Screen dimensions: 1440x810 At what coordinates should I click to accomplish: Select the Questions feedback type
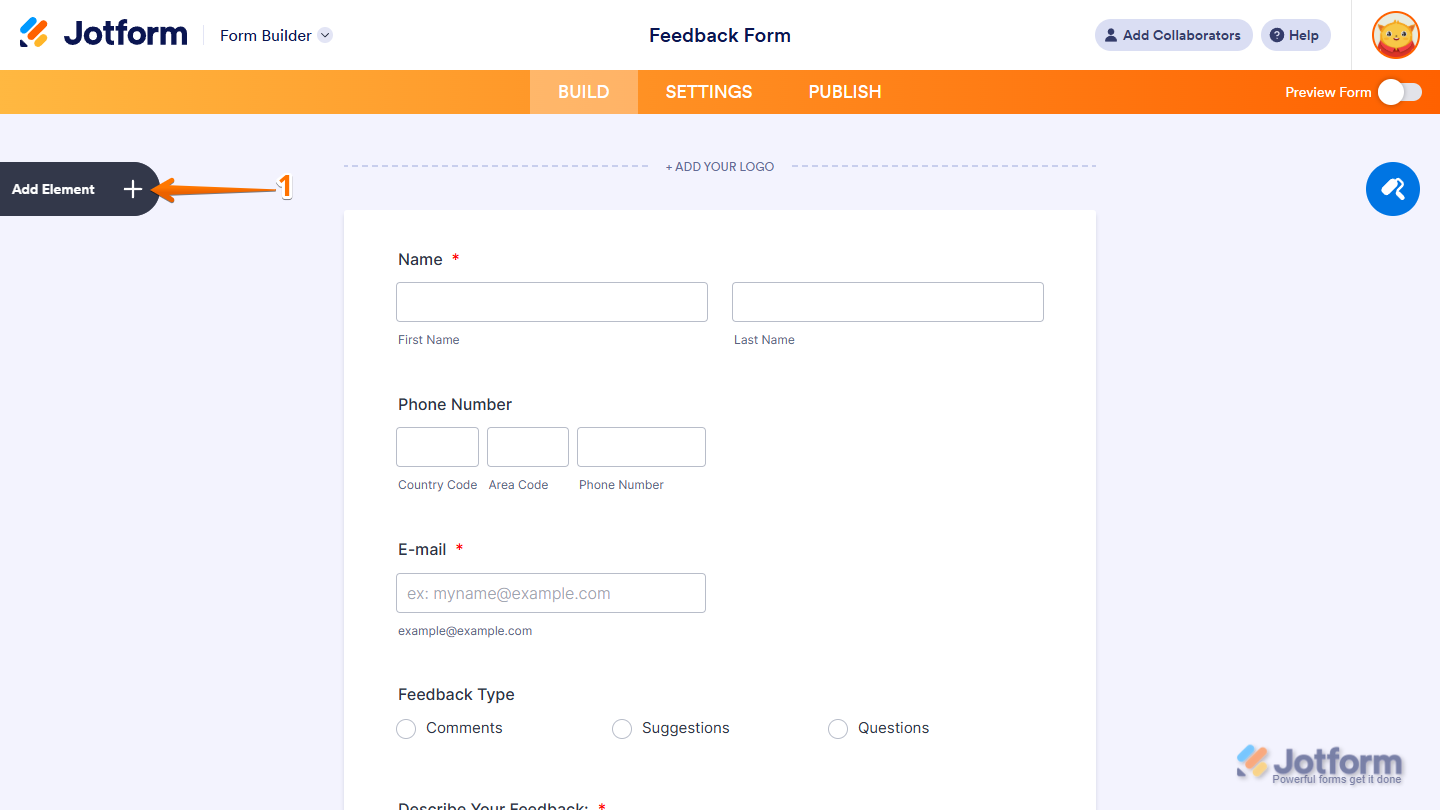tap(838, 729)
